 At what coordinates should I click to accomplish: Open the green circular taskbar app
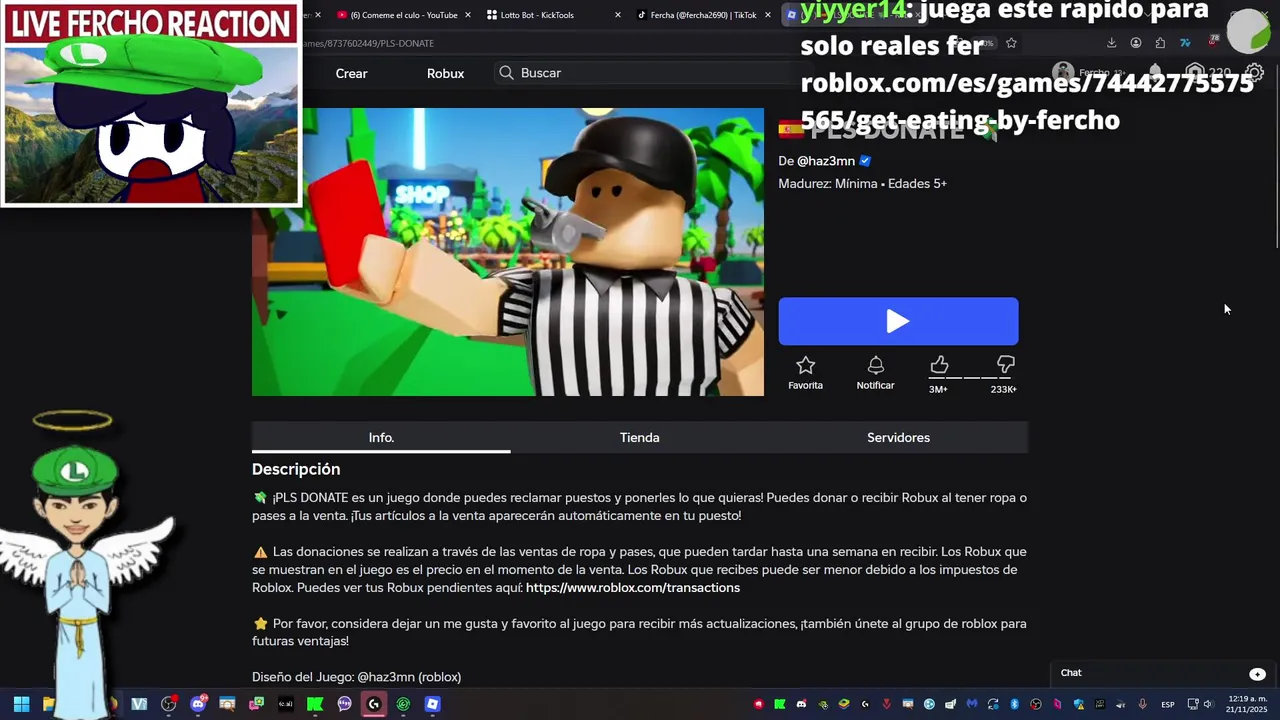(403, 704)
